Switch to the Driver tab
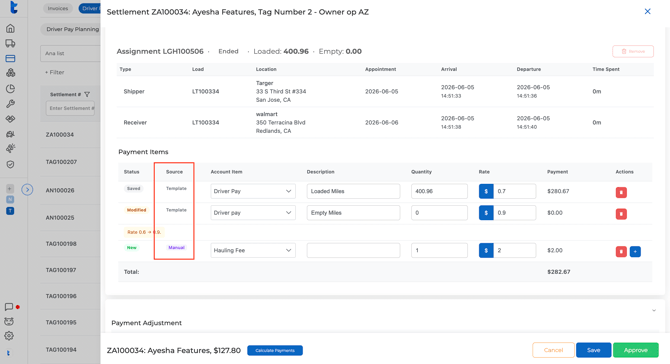This screenshot has width=670, height=364. [89, 9]
